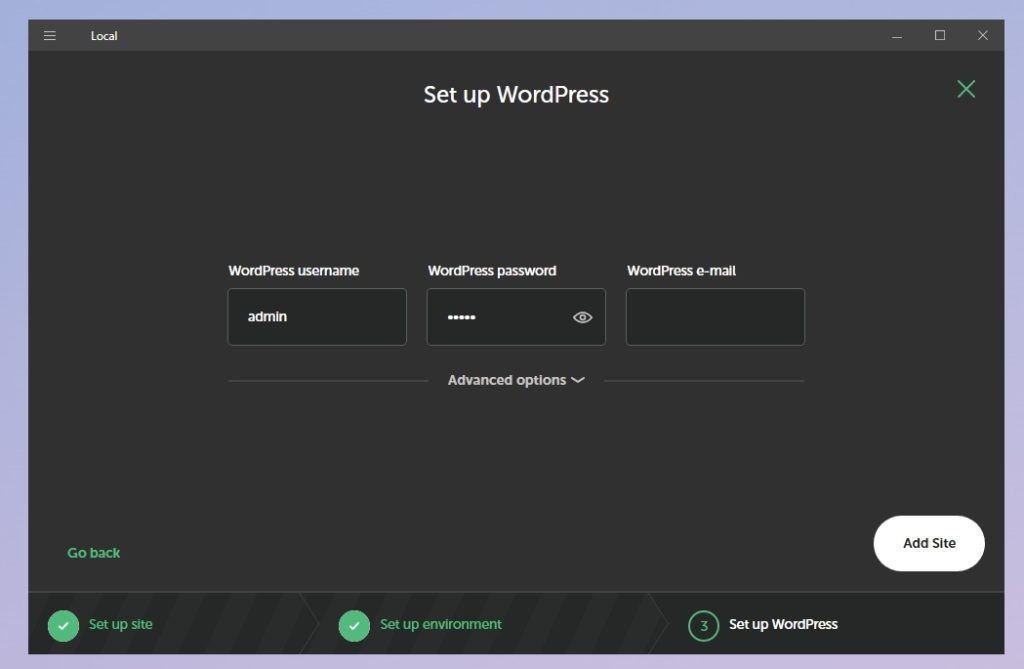
Task: Open the hamburger menu icon
Action: [x=50, y=35]
